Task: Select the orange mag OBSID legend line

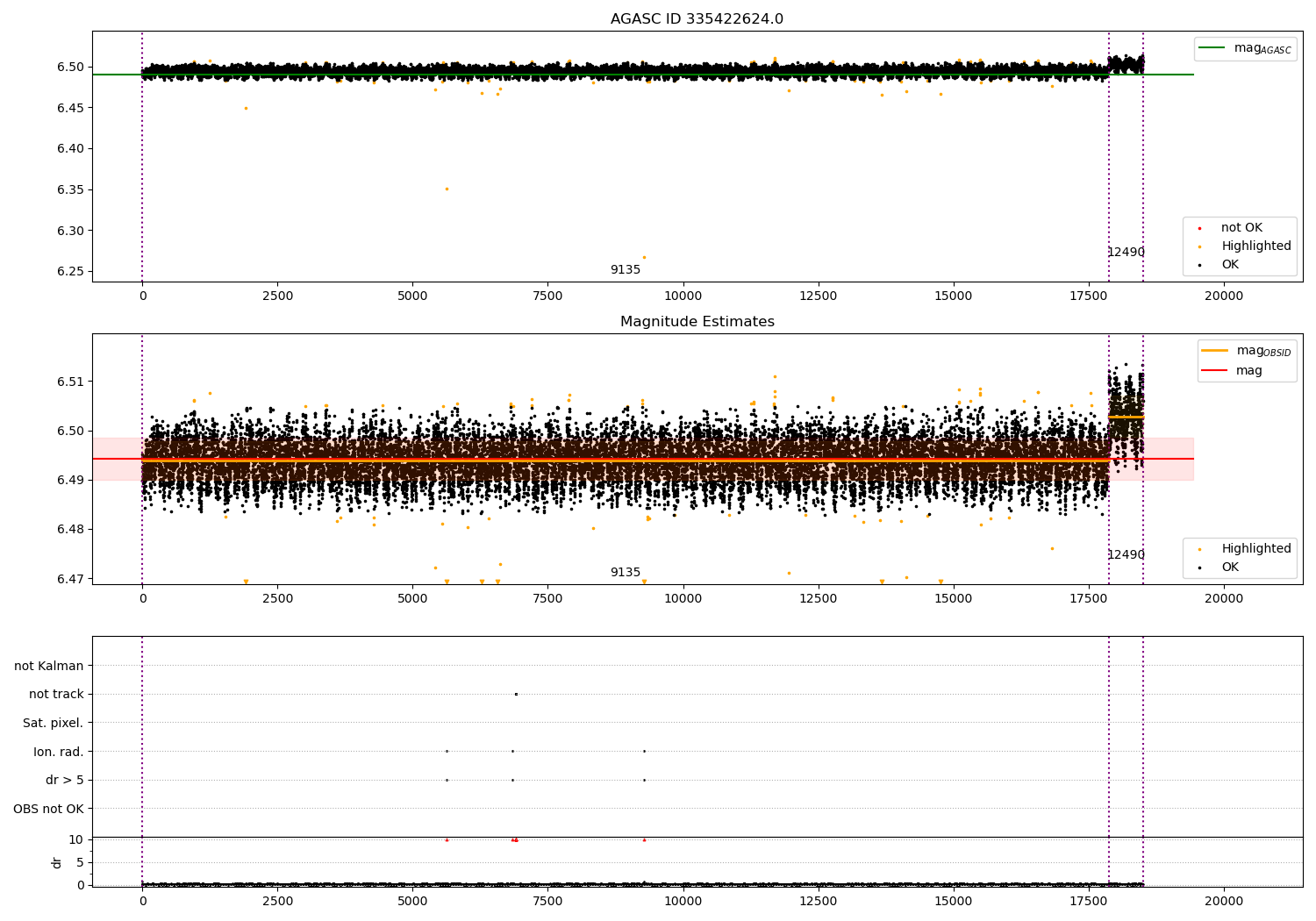Action: (1215, 351)
